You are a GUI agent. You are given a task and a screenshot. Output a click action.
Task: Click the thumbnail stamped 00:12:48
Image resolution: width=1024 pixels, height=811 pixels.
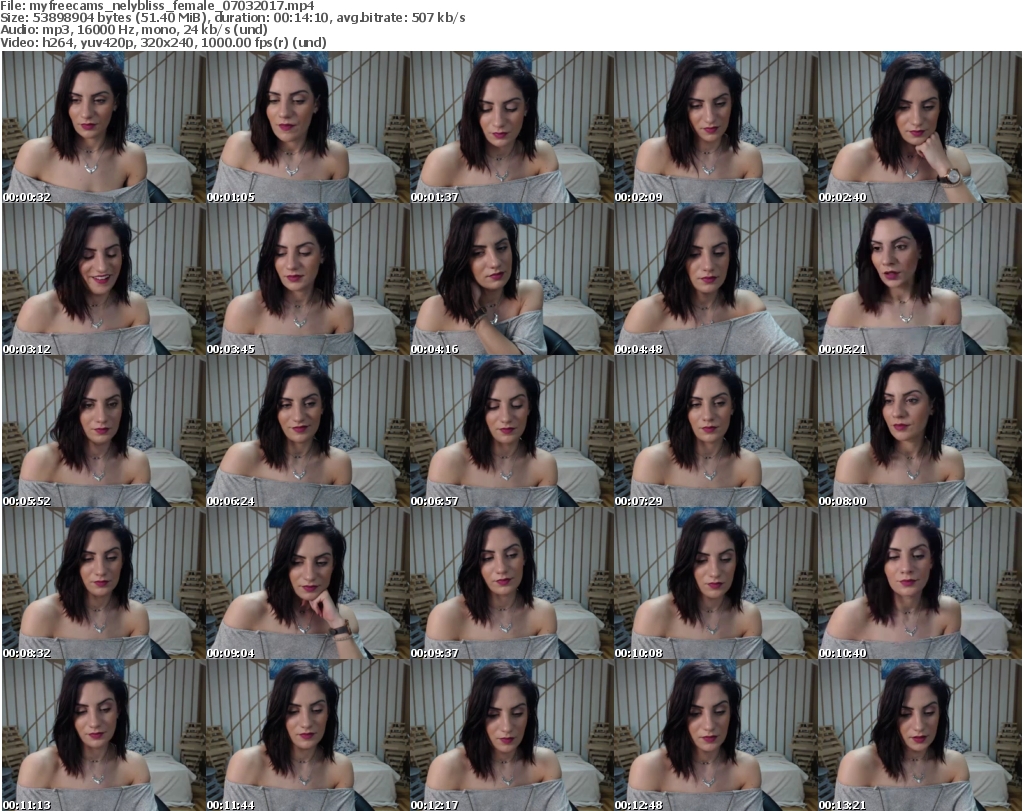pos(716,735)
